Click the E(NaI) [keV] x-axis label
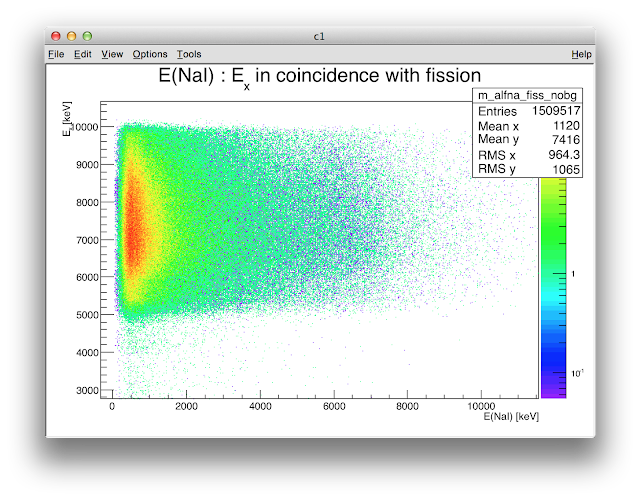This screenshot has height=500, width=640. point(511,416)
